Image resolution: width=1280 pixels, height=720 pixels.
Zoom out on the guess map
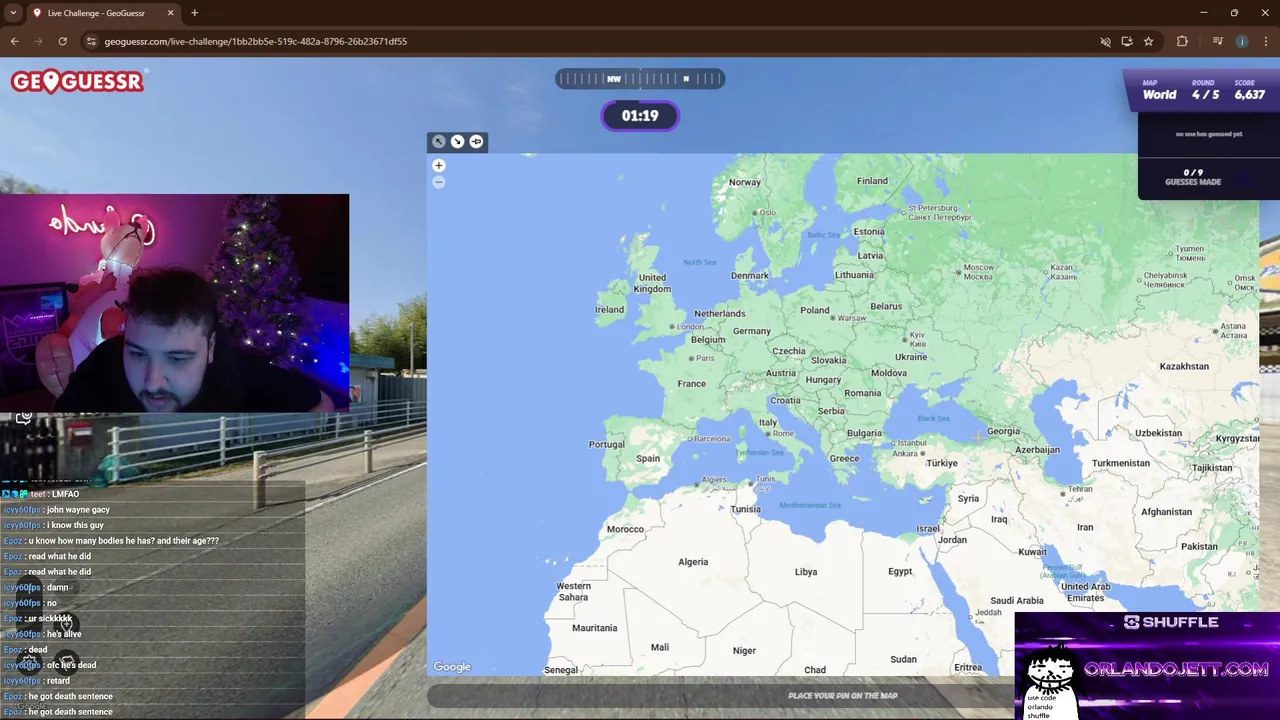tap(438, 182)
